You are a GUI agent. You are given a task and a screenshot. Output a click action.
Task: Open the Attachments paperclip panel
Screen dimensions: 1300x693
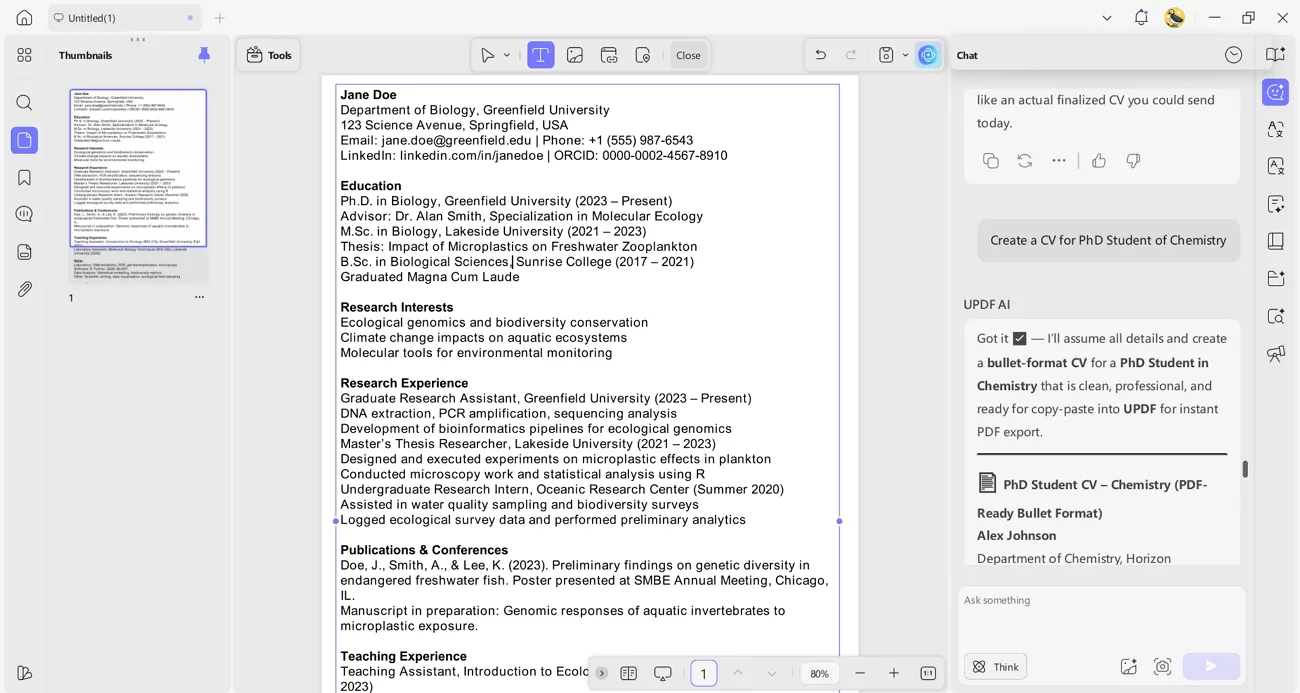point(24,289)
